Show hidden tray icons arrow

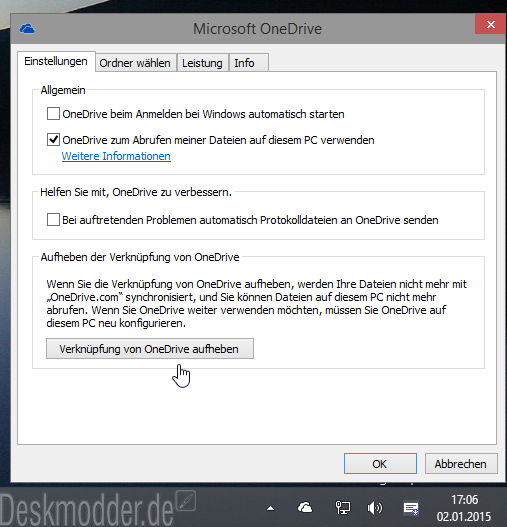(x=270, y=509)
